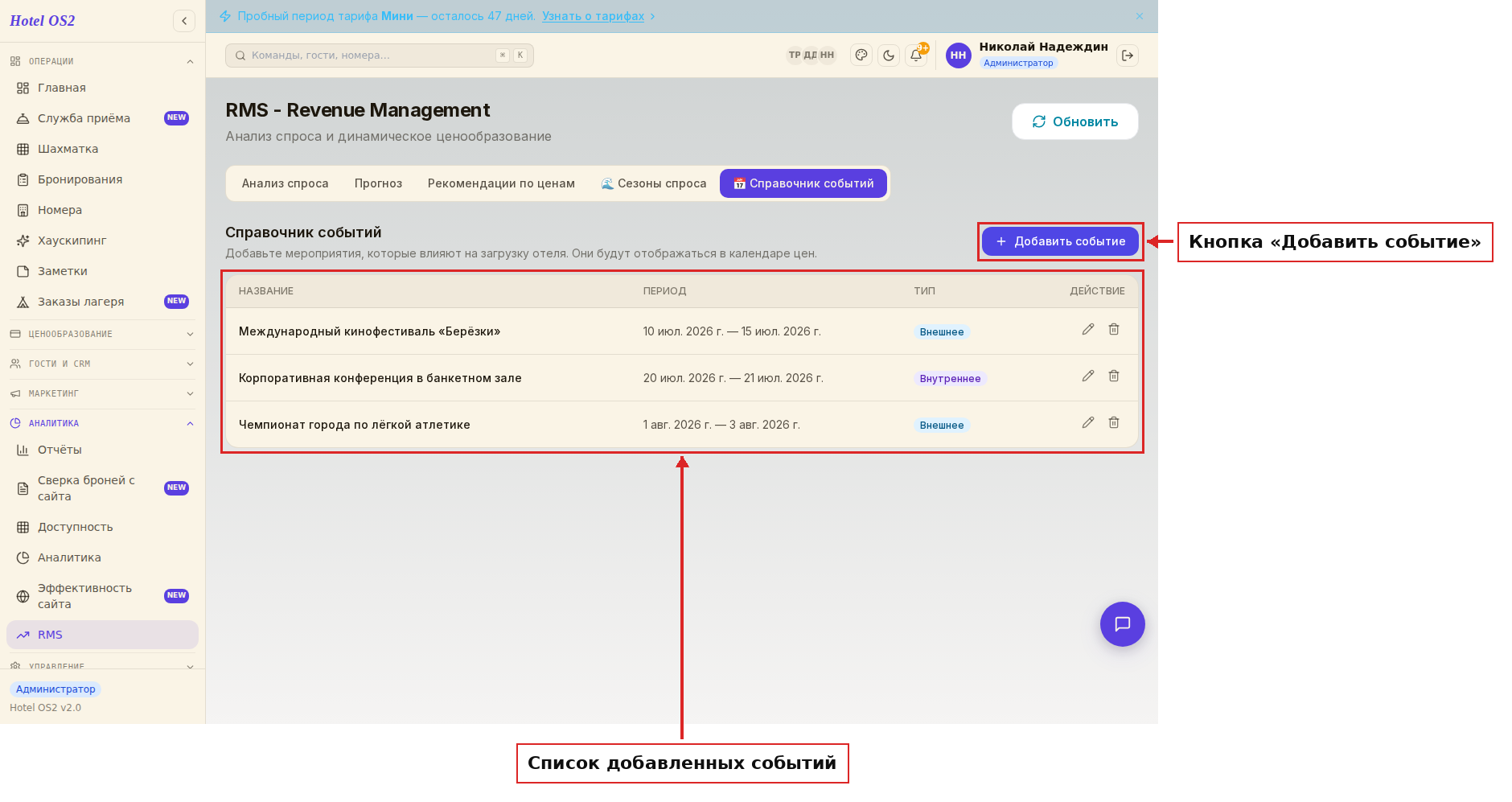Open Хаускипинг section

(102, 241)
